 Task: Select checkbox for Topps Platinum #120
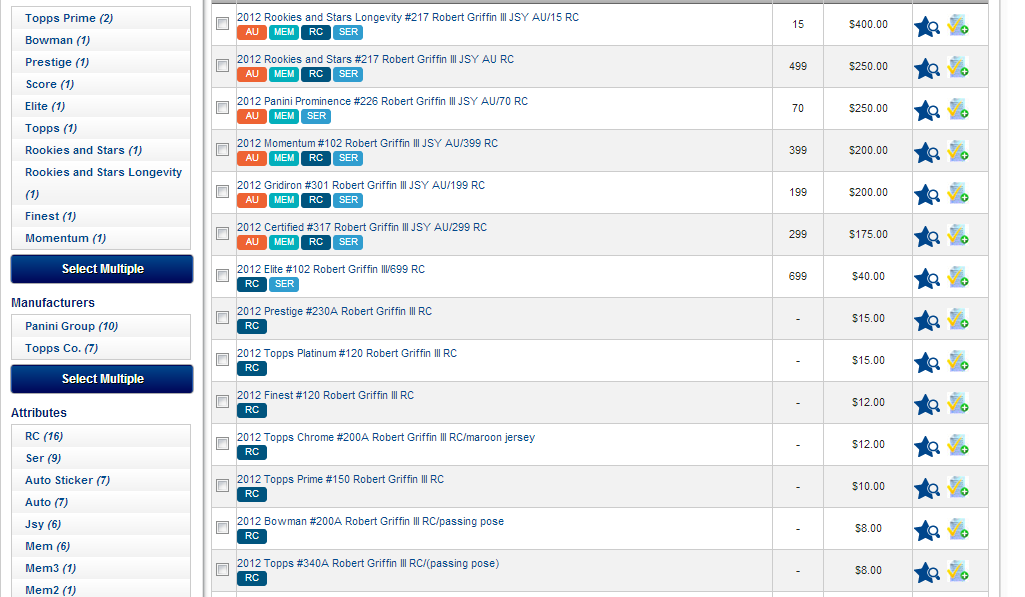tap(222, 360)
